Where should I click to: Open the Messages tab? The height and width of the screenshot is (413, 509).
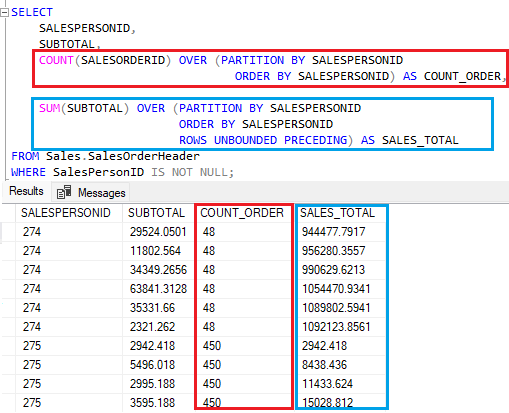(91, 192)
